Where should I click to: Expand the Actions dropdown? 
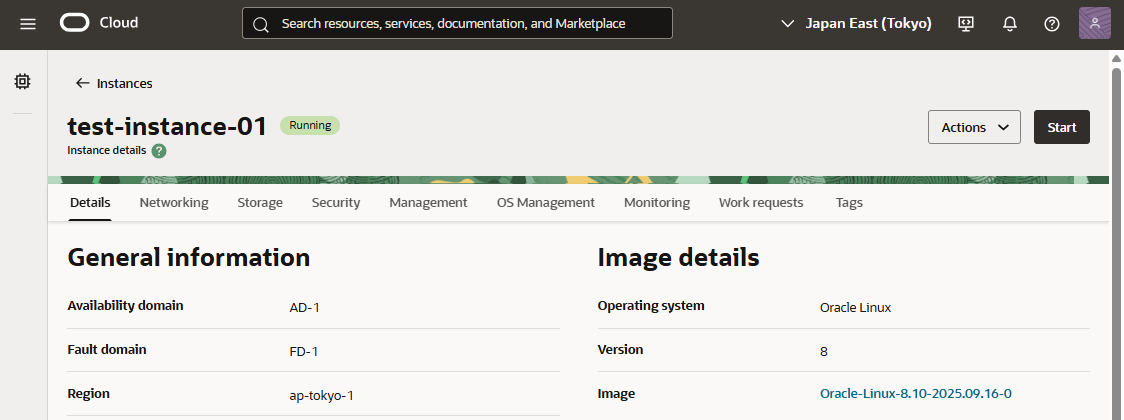tap(974, 127)
